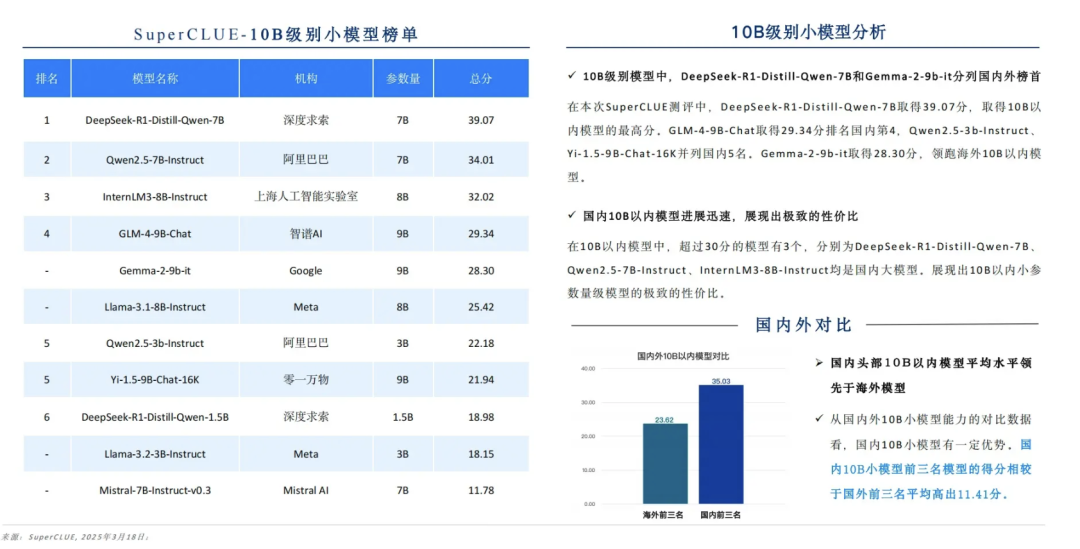
Task: Click the score 18.98 cell
Action: [481, 417]
